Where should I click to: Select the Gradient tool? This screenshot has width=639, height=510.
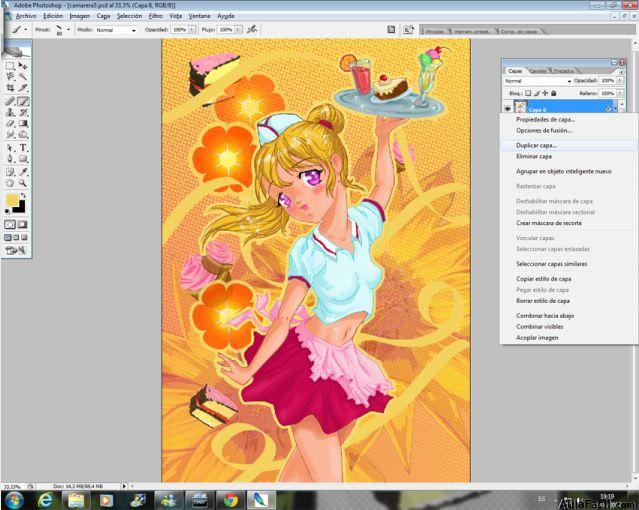[x=23, y=124]
